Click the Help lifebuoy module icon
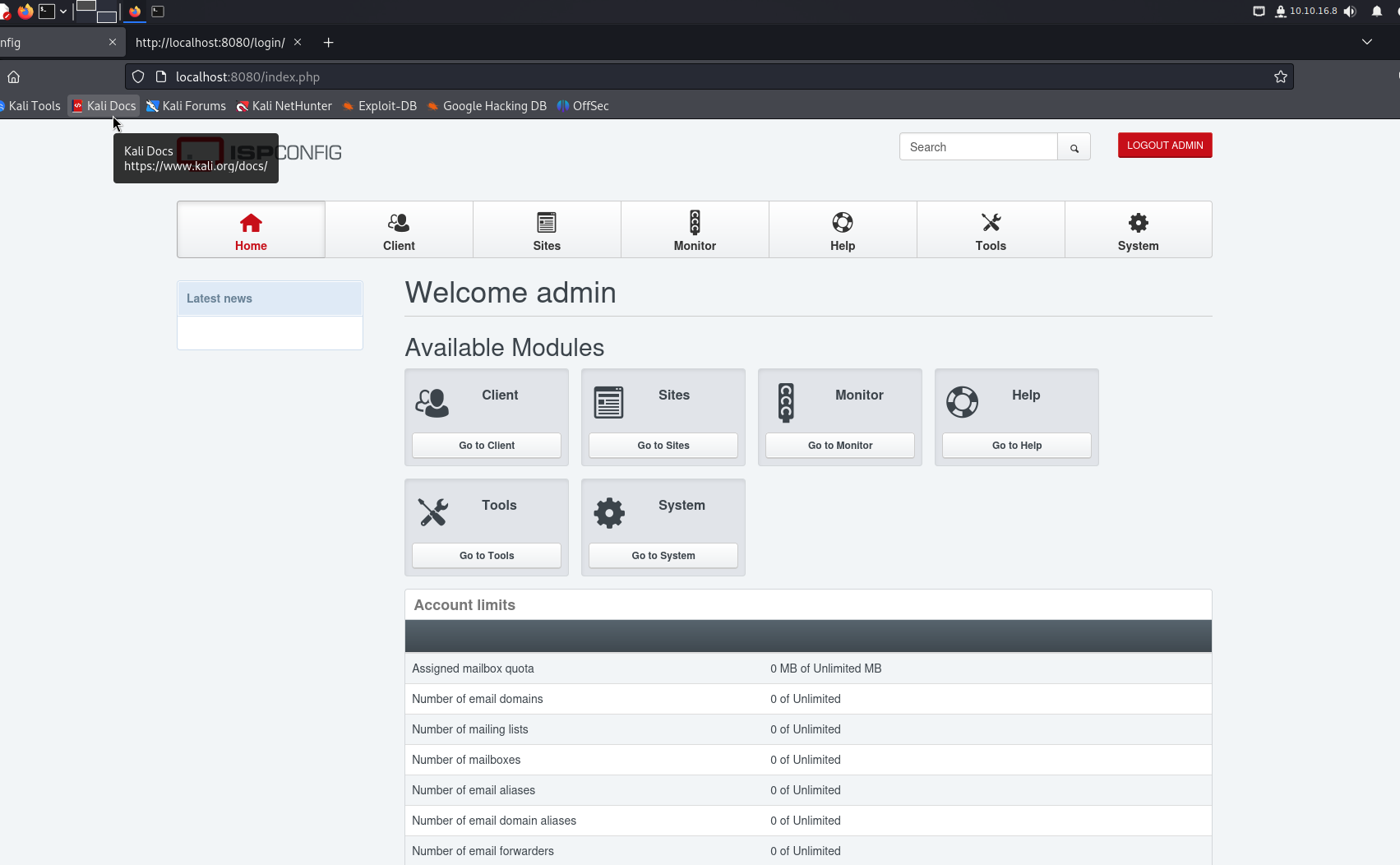Screen dimensions: 1400x865 [x=962, y=403]
